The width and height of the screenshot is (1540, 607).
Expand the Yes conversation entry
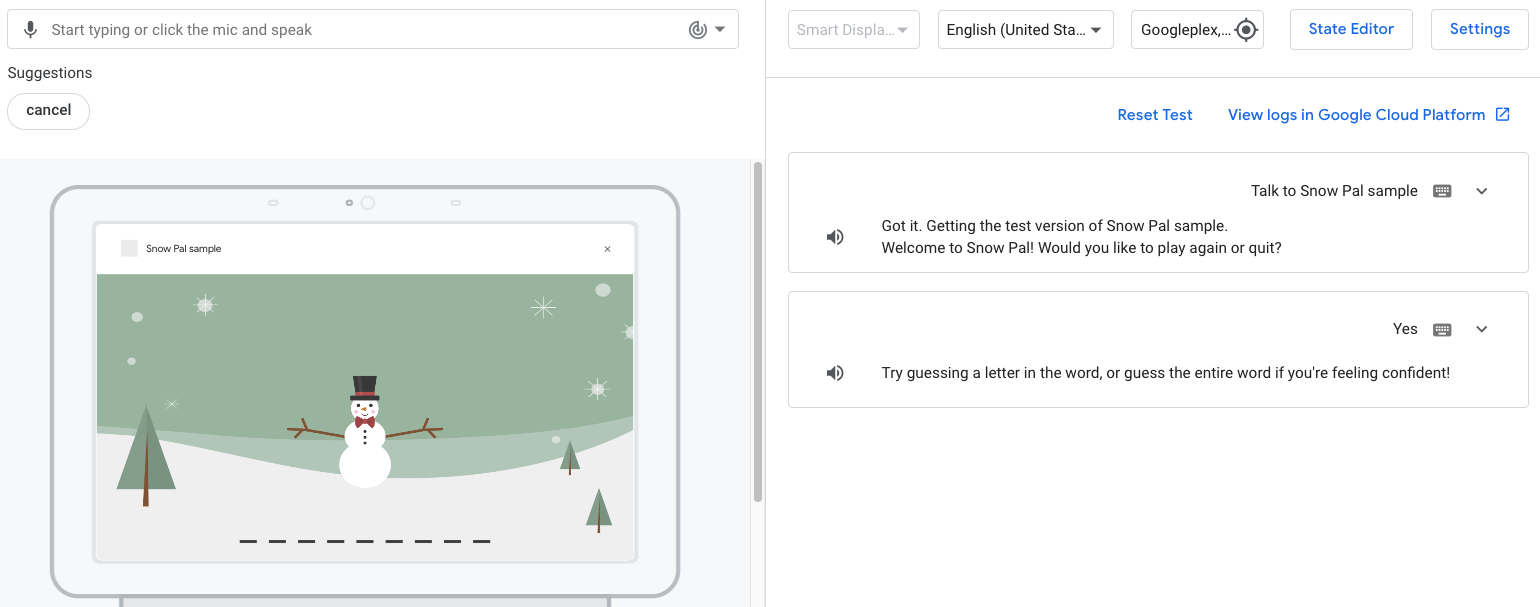point(1482,329)
